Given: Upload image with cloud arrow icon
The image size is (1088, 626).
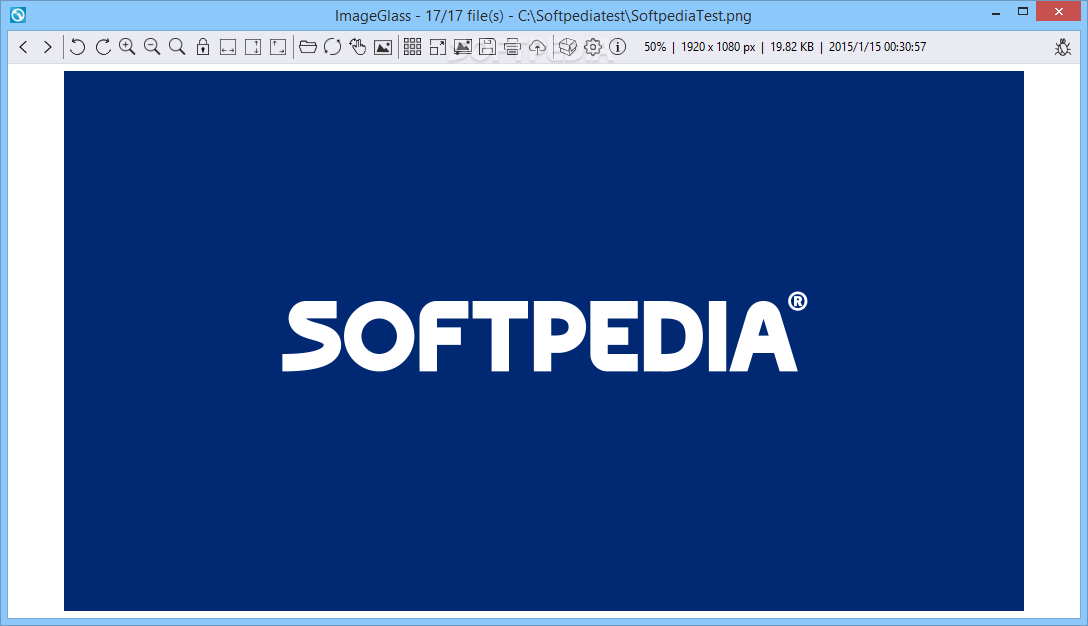Looking at the screenshot, I should click(537, 47).
